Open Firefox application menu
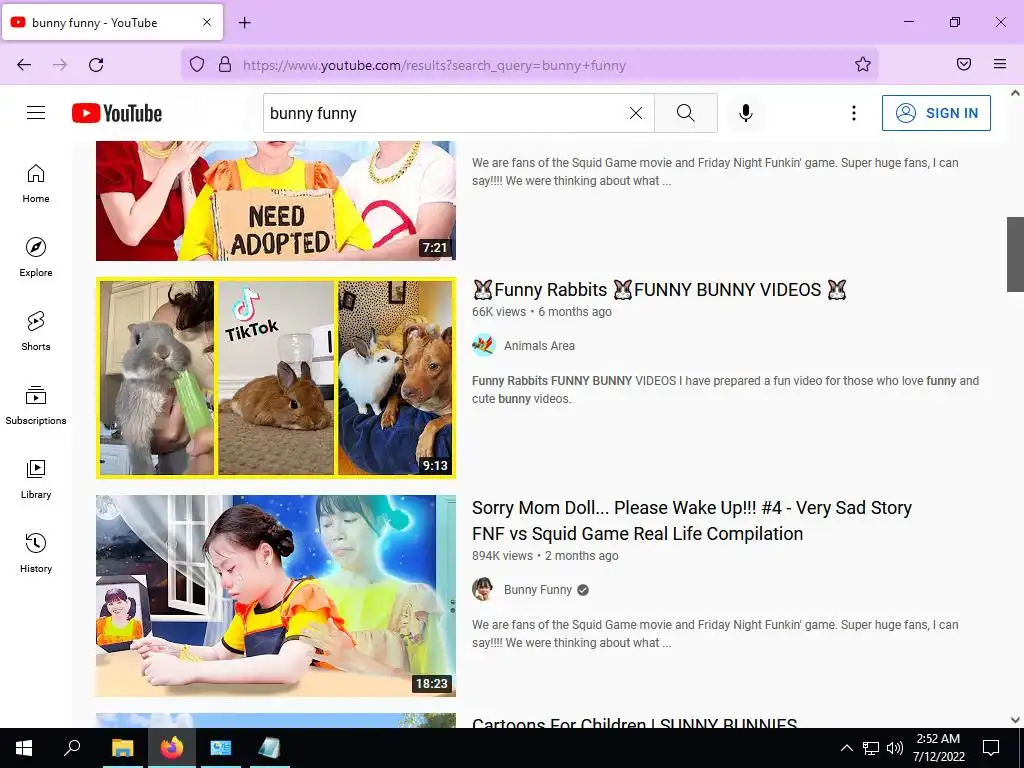Image resolution: width=1024 pixels, height=768 pixels. click(1000, 64)
